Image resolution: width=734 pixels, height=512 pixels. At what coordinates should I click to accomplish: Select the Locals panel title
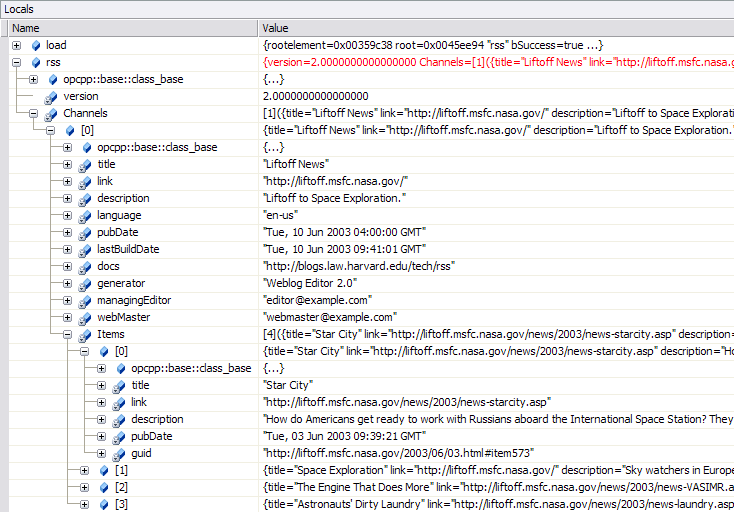pyautogui.click(x=20, y=9)
